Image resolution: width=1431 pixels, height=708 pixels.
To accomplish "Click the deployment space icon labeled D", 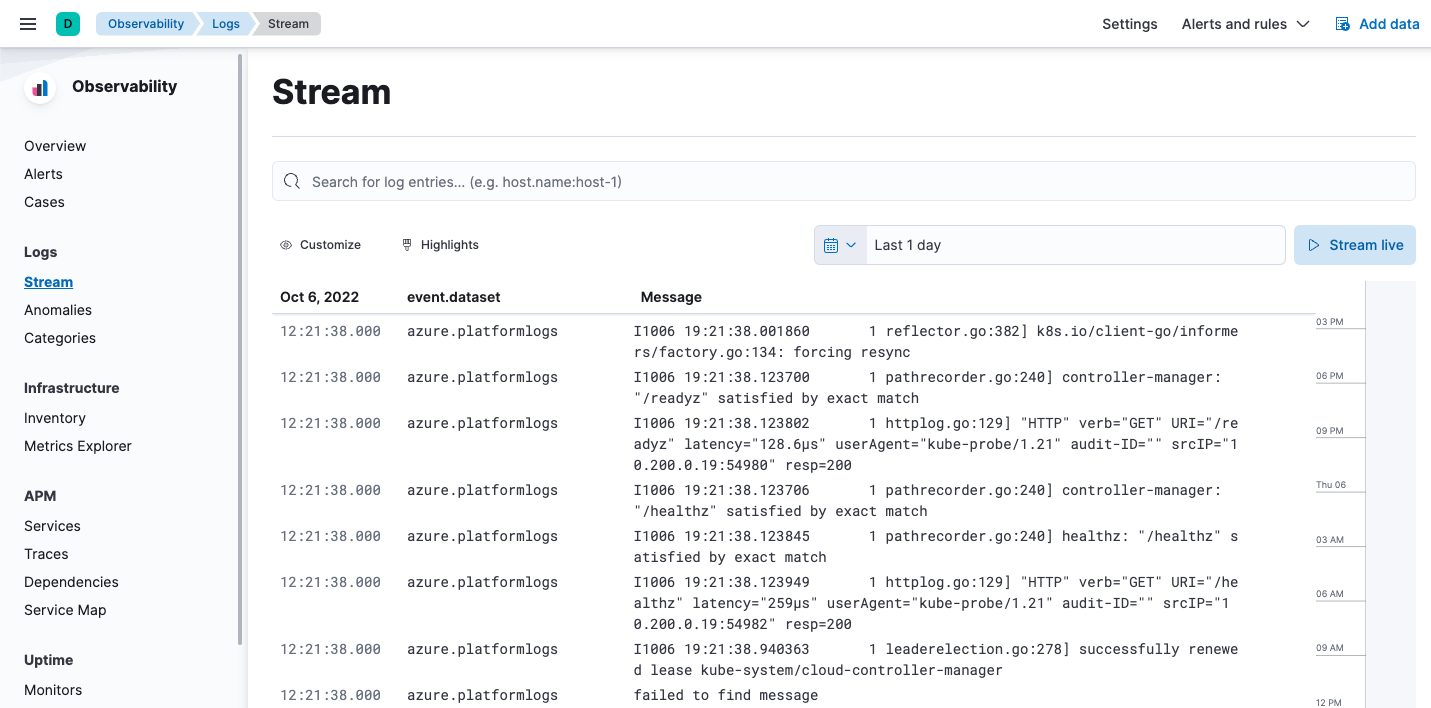I will (67, 21).
